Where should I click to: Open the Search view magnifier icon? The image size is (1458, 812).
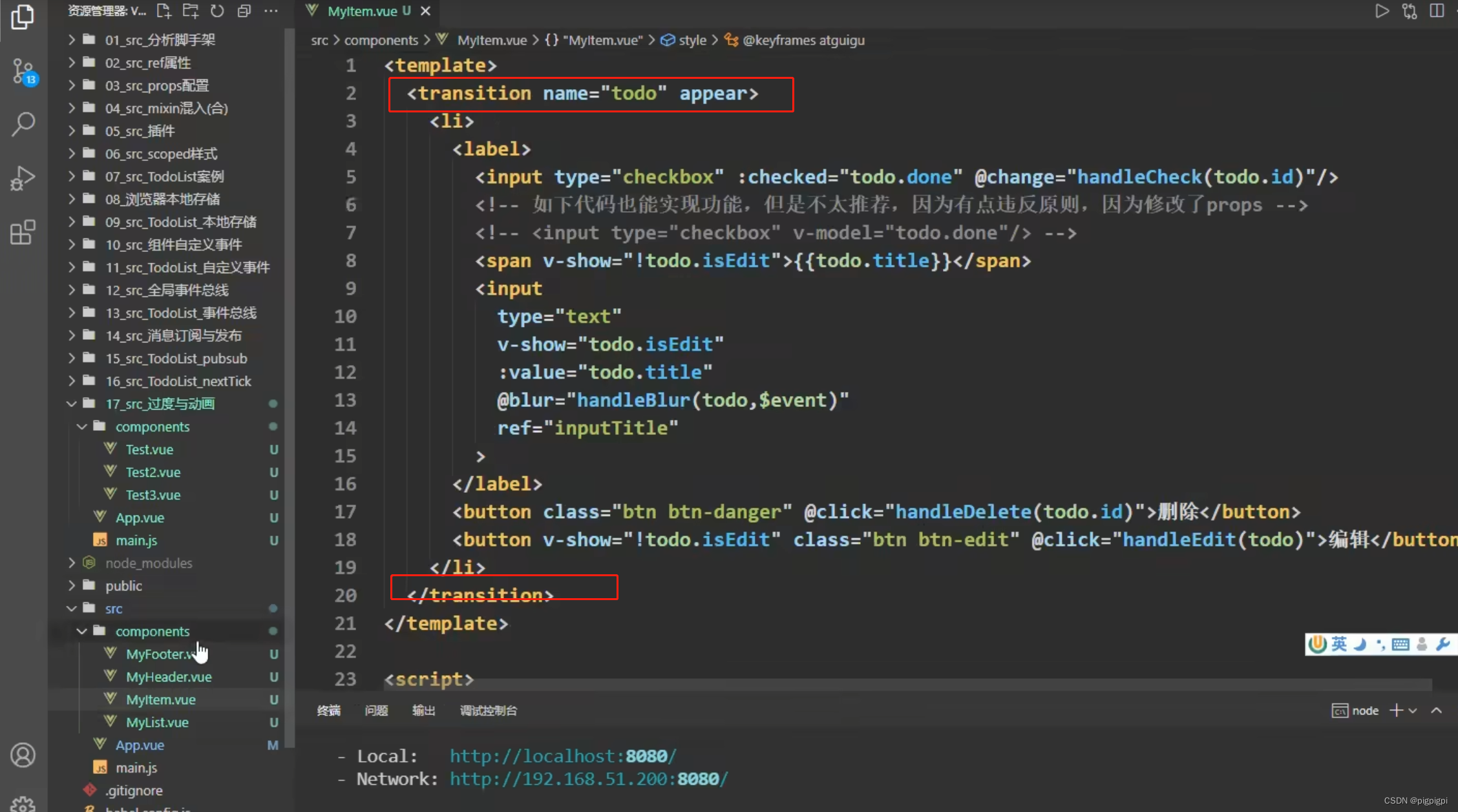(23, 124)
